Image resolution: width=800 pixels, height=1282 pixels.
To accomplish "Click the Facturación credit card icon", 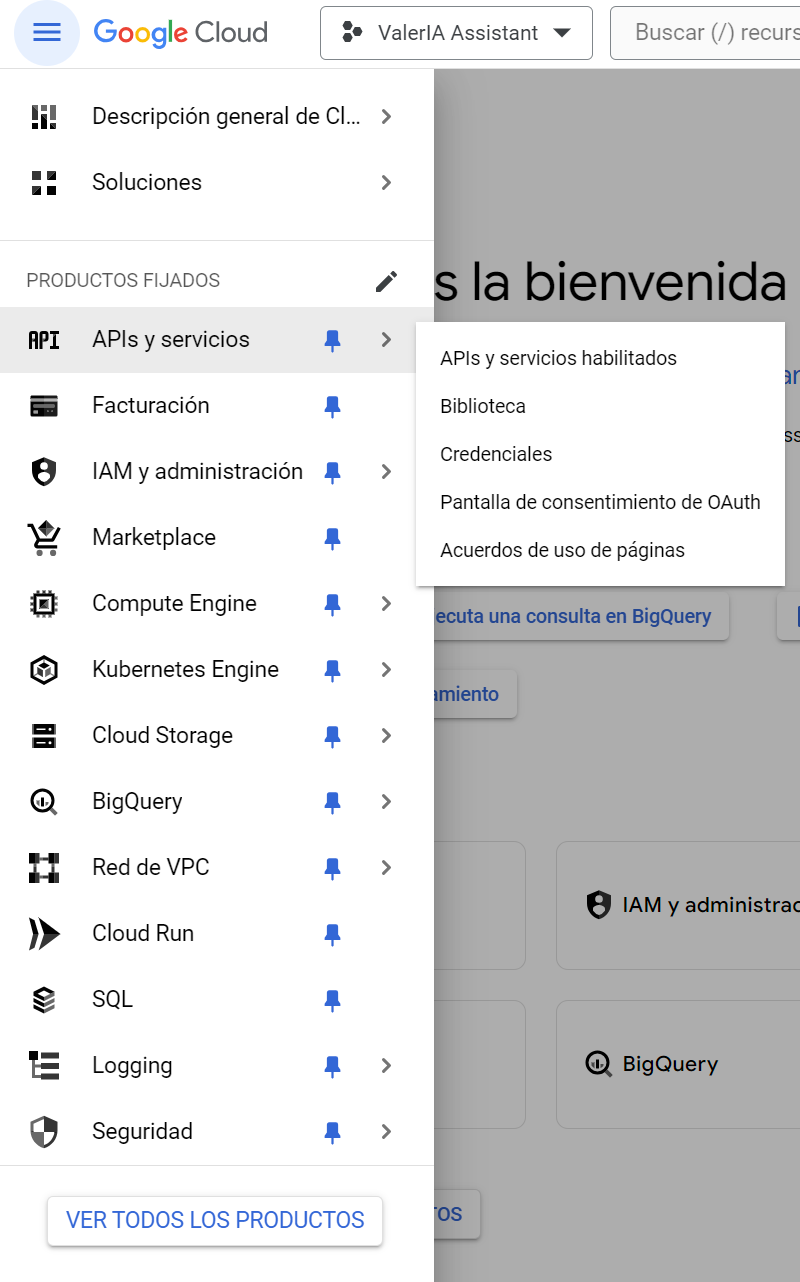I will 44,406.
